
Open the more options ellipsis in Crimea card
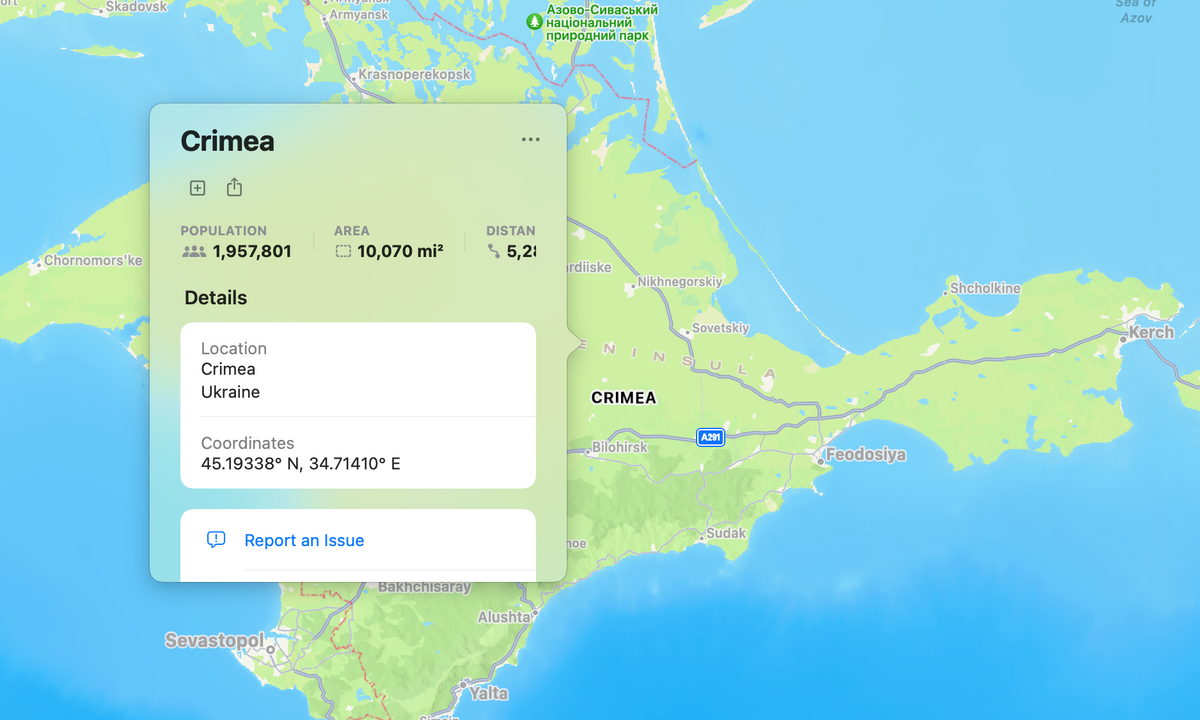[x=530, y=140]
